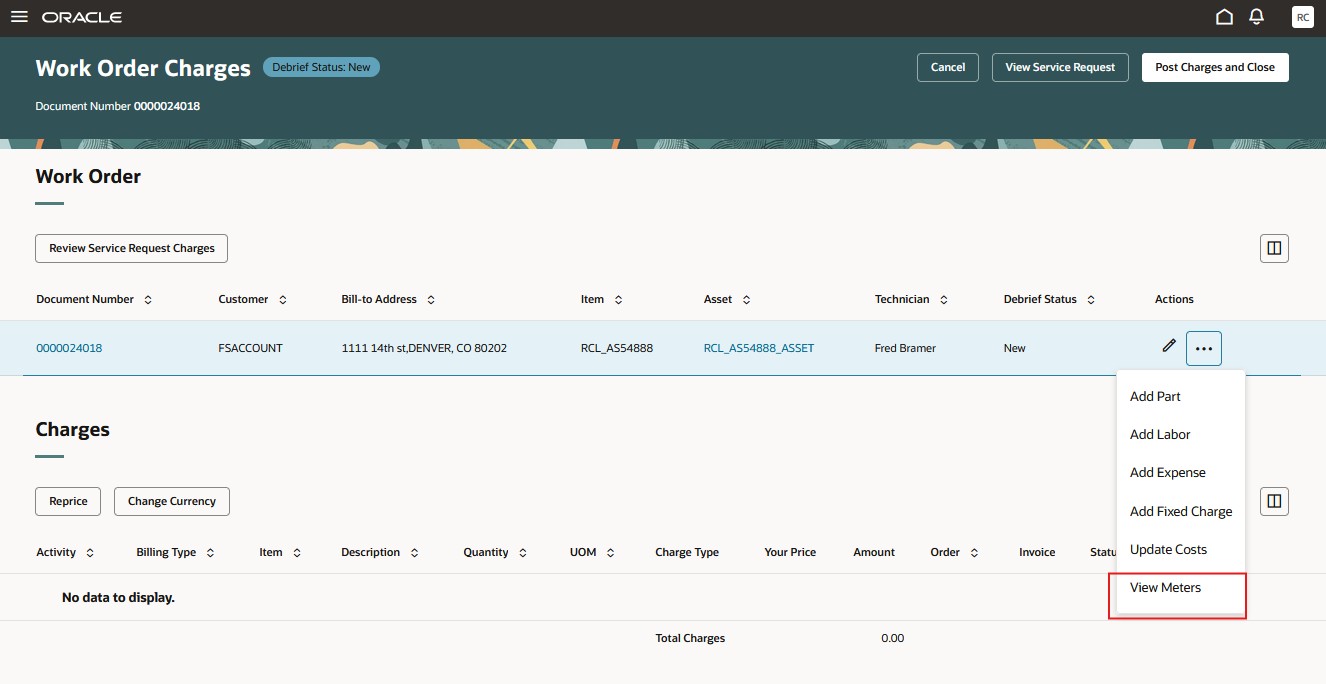The height and width of the screenshot is (684, 1326).
Task: Sort charges by Description column
Action: pos(414,552)
